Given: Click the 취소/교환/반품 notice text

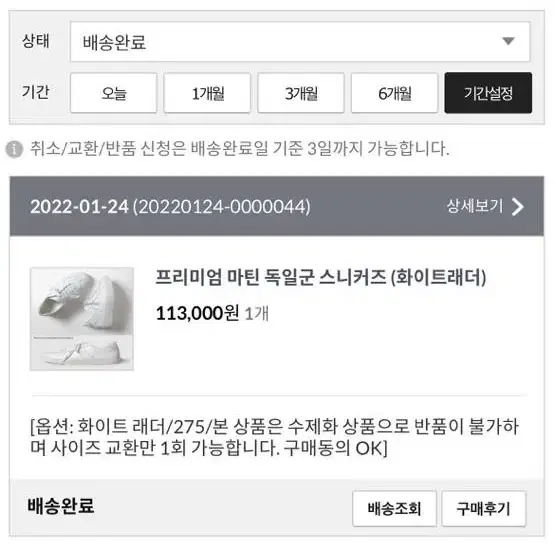Looking at the screenshot, I should (240, 149).
